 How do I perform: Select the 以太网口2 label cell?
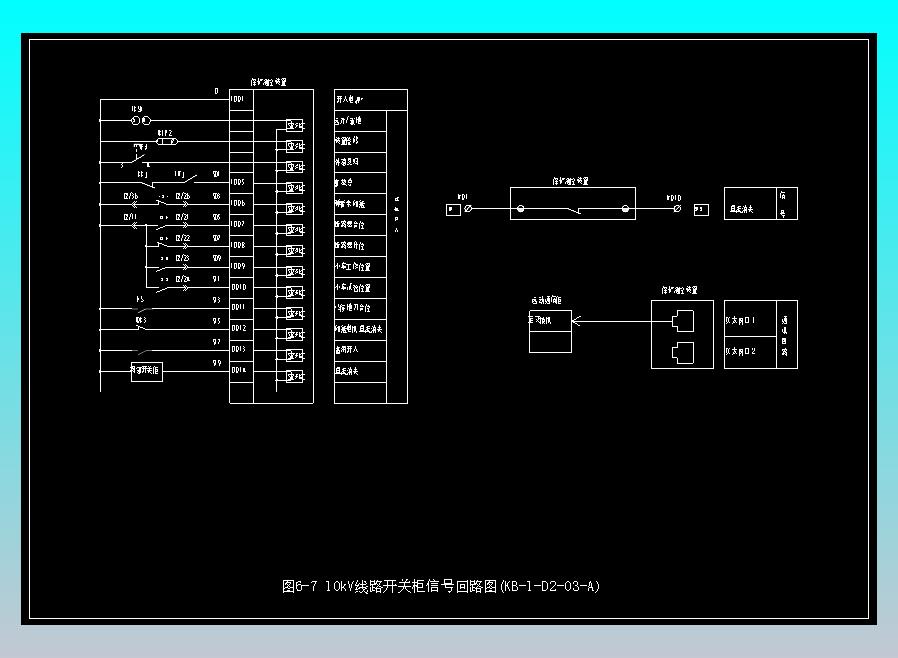(x=750, y=352)
